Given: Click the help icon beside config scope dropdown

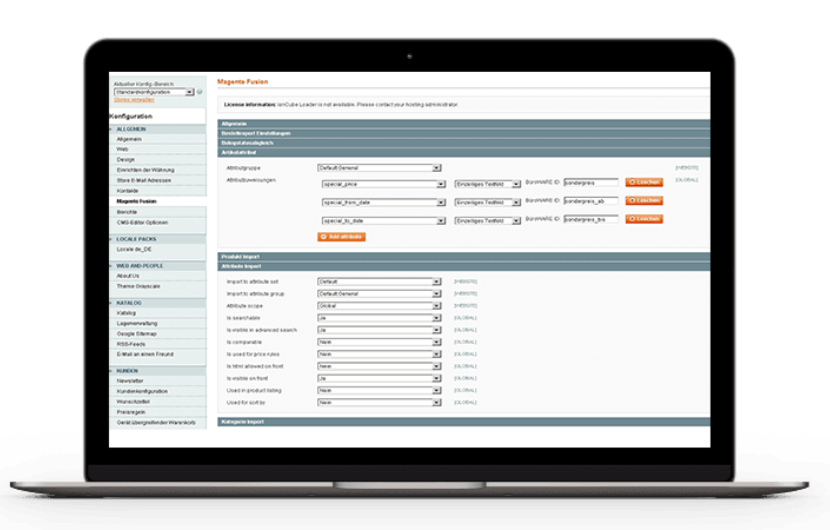Looking at the screenshot, I should click(200, 92).
